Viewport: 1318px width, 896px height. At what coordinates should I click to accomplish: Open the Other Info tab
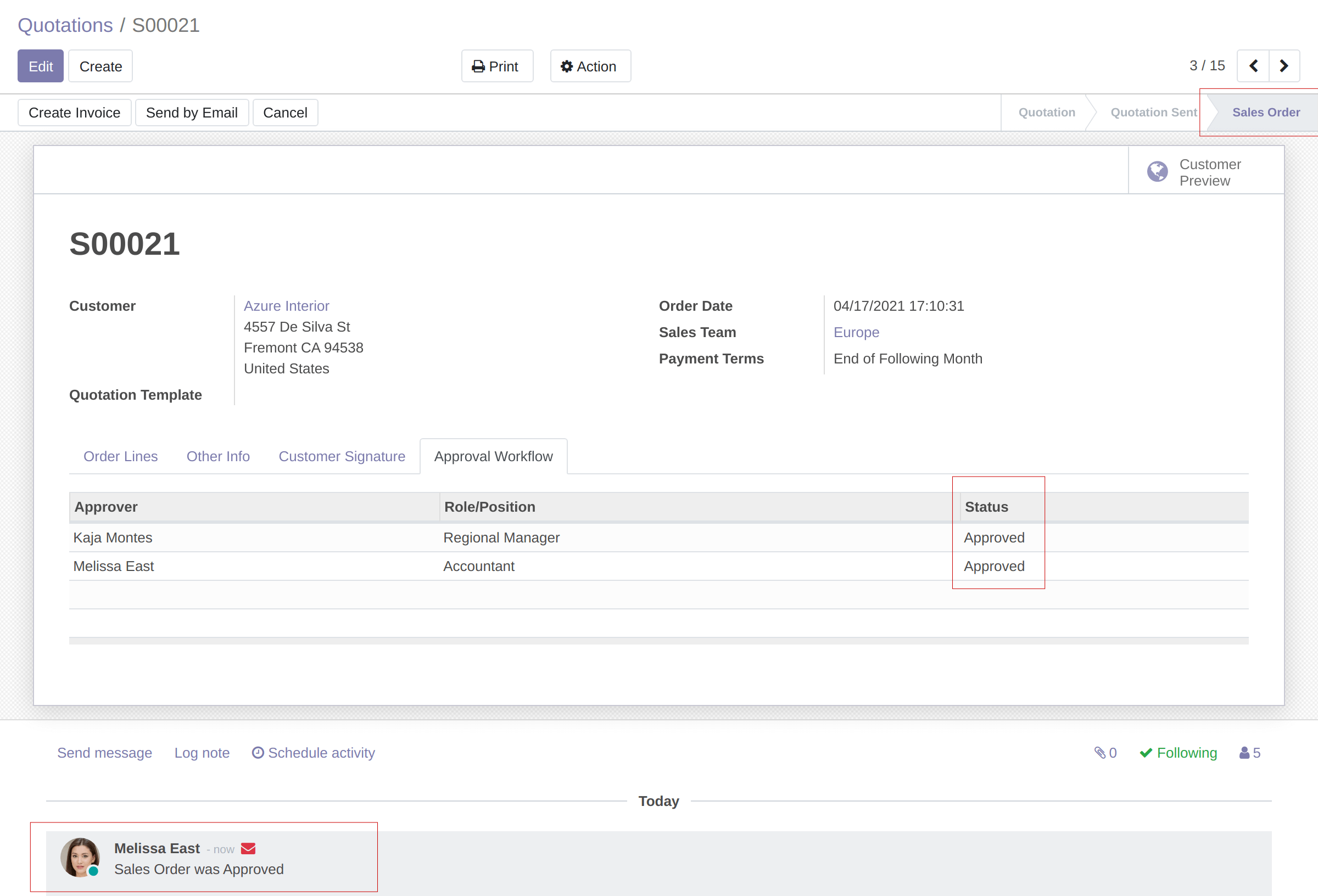[218, 456]
